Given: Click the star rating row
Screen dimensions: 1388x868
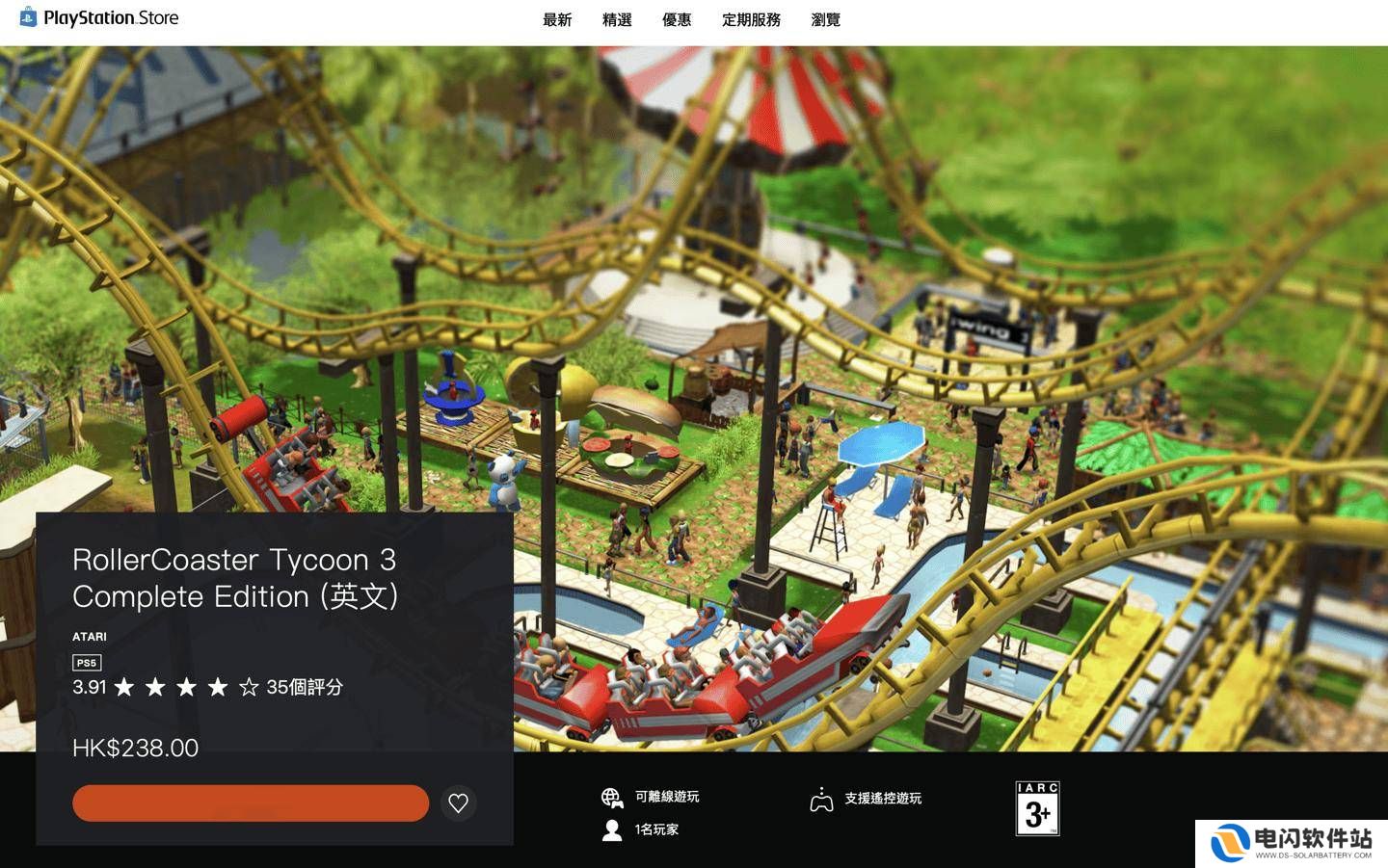Looking at the screenshot, I should (187, 687).
